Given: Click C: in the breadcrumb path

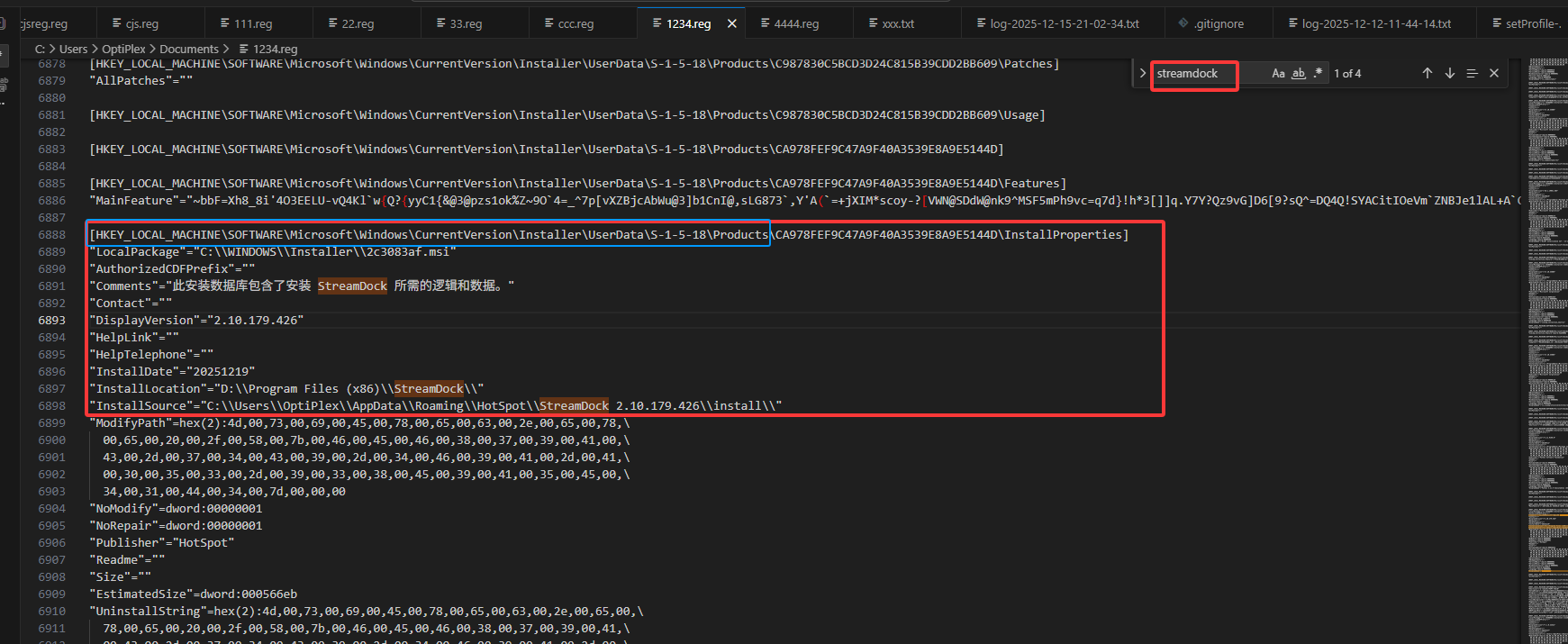Looking at the screenshot, I should 40,50.
